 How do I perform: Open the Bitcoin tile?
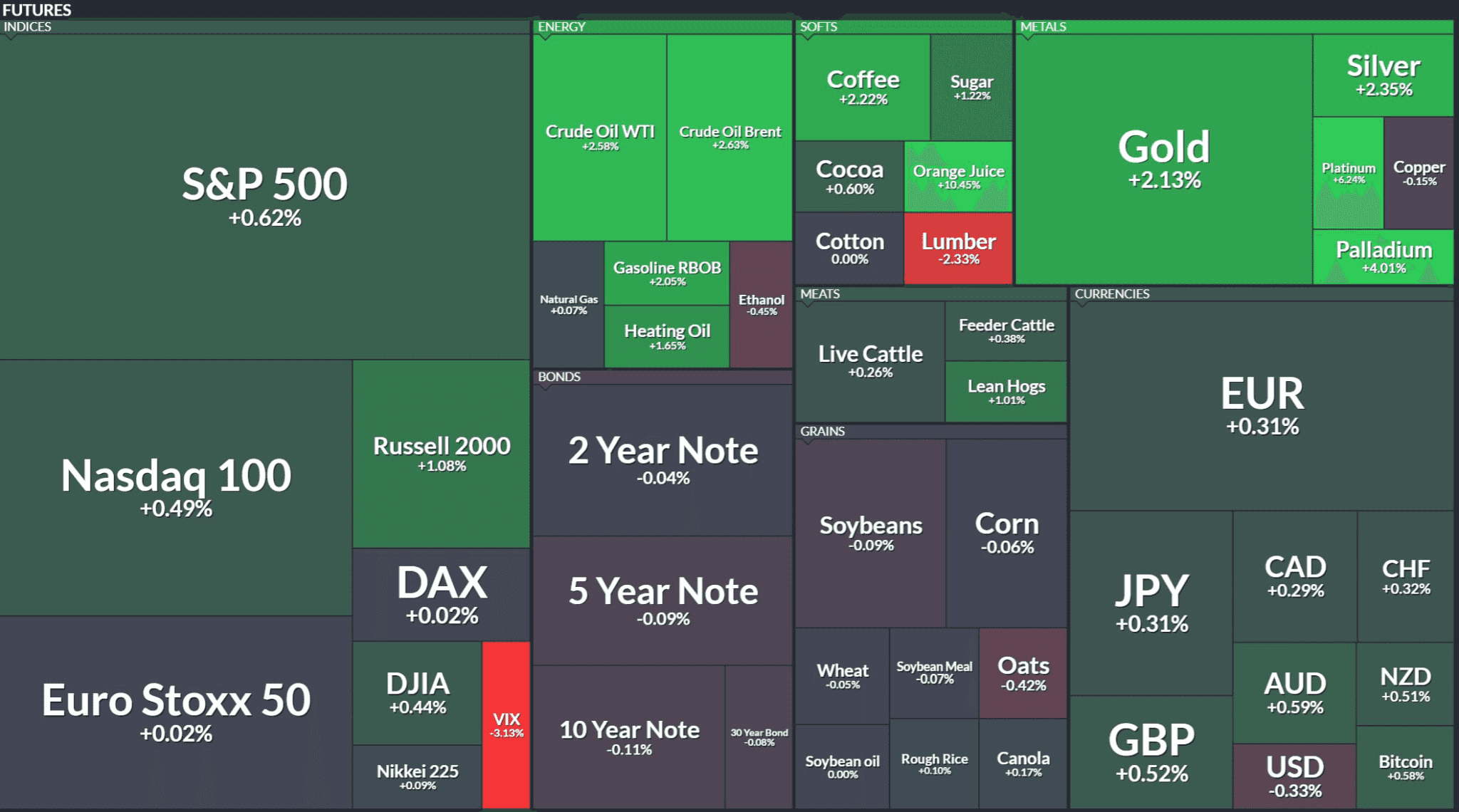(x=1405, y=766)
